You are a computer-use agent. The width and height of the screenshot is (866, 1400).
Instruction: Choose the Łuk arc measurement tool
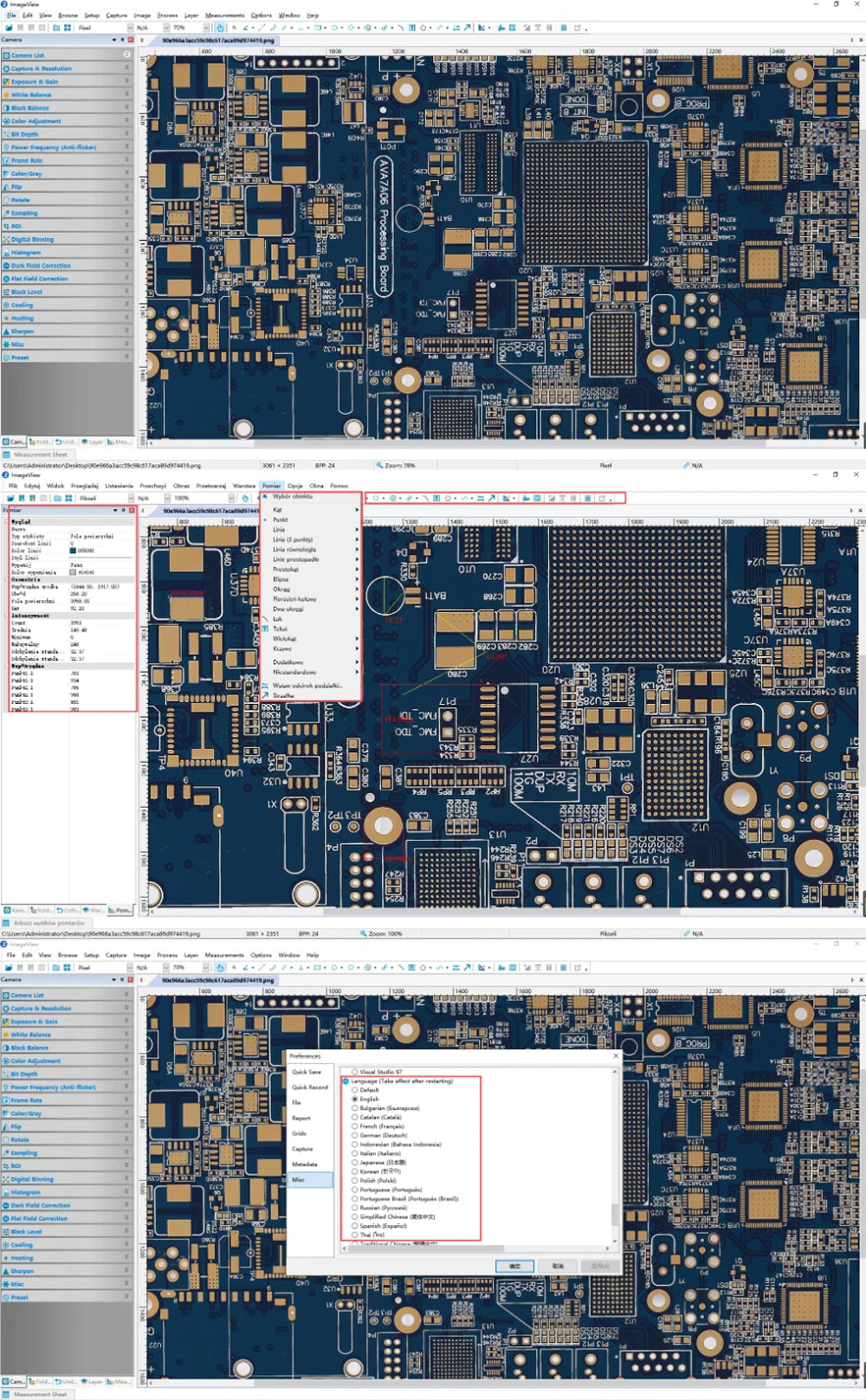pos(278,619)
